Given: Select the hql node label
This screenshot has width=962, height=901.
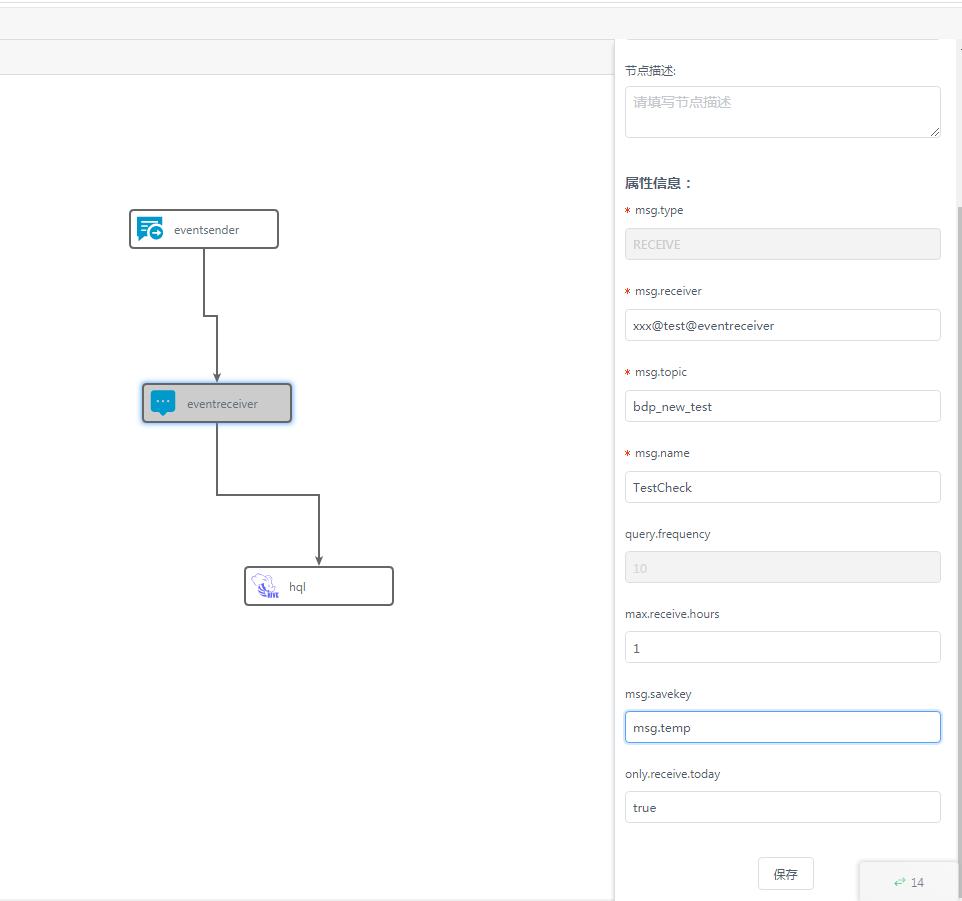Looking at the screenshot, I should pyautogui.click(x=297, y=587).
